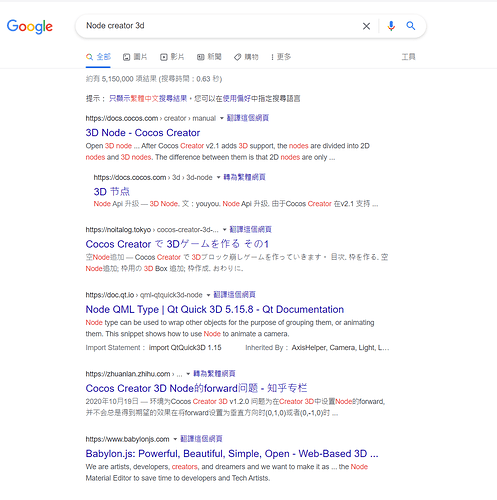Select the 全部 tab

pos(98,57)
